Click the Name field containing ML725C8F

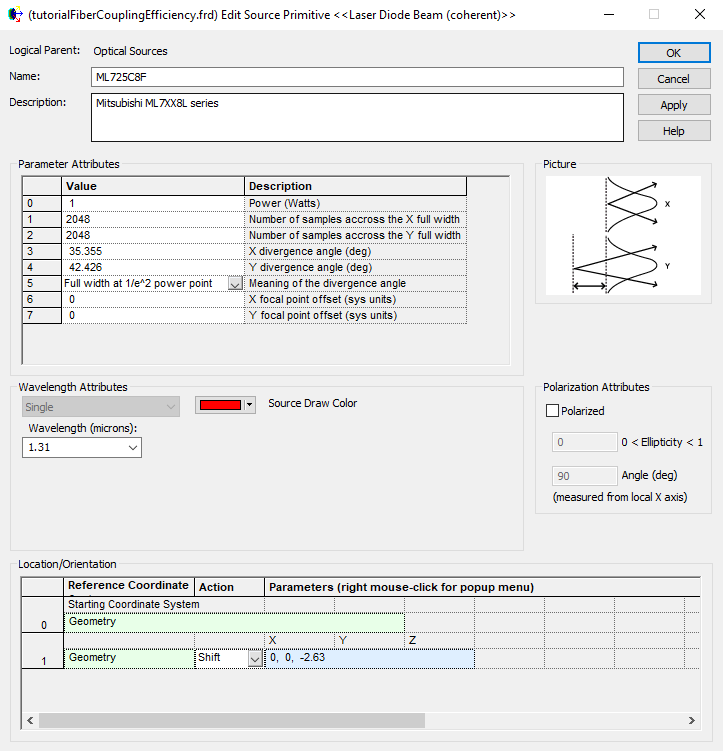(x=357, y=78)
